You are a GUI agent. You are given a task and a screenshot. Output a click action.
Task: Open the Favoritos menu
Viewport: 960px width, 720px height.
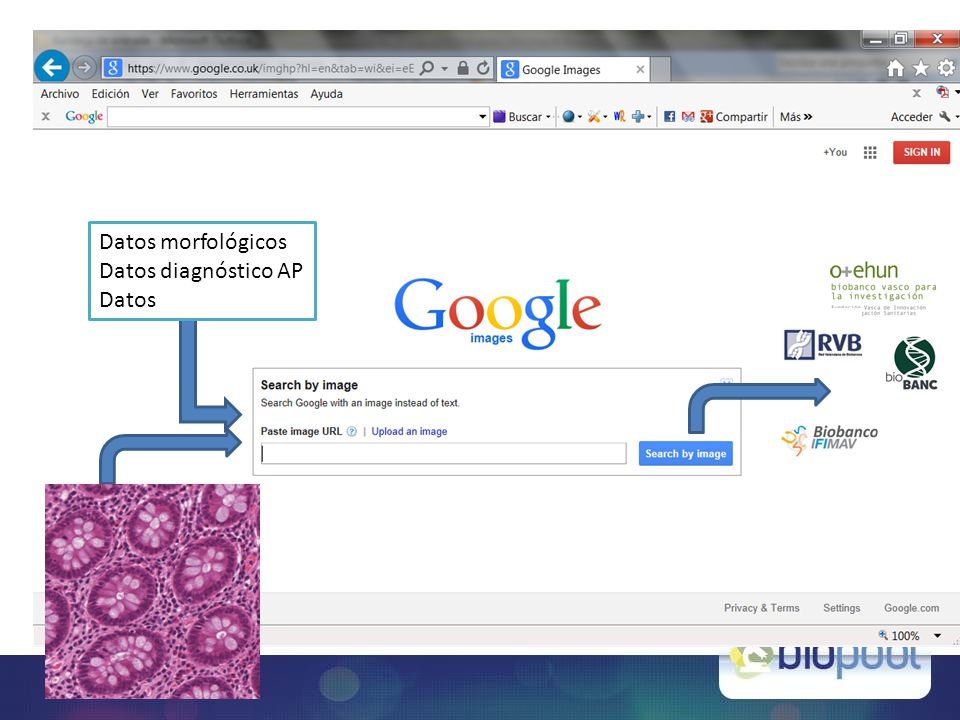194,94
